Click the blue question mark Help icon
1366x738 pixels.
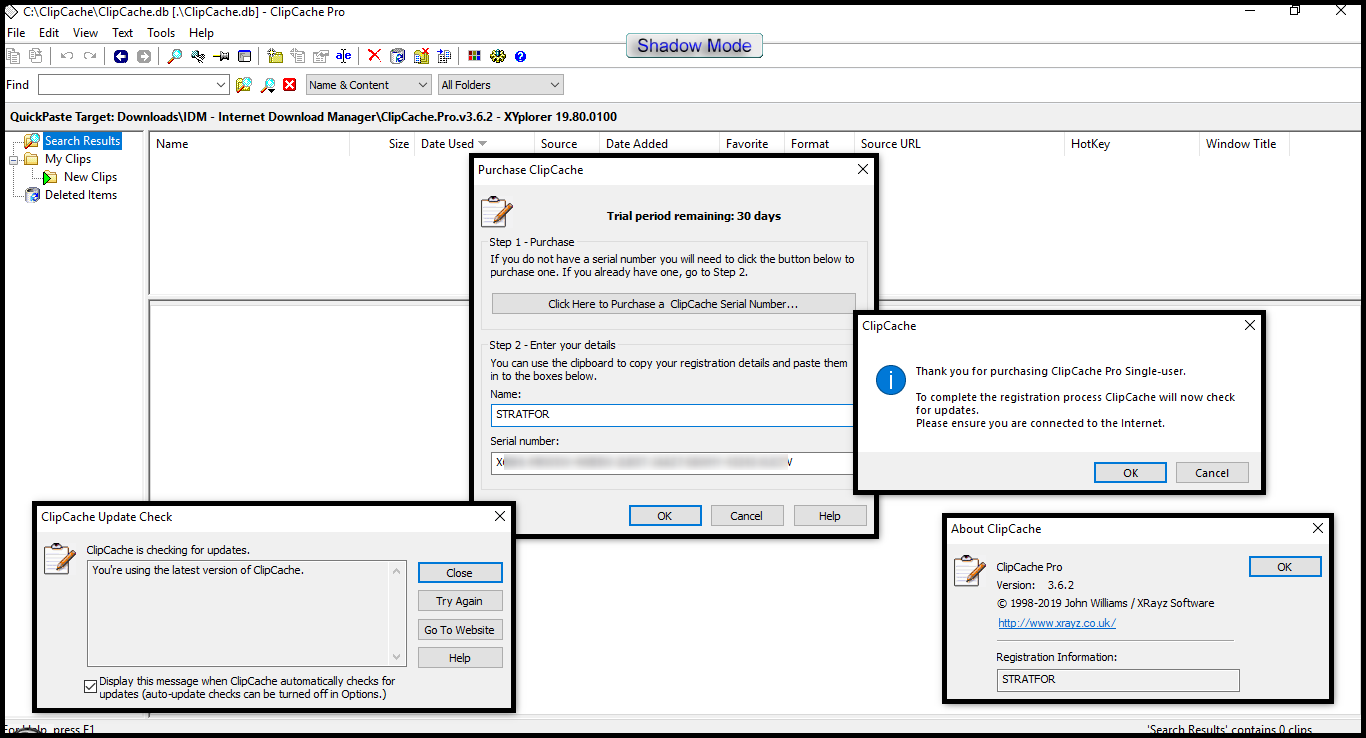tap(520, 57)
